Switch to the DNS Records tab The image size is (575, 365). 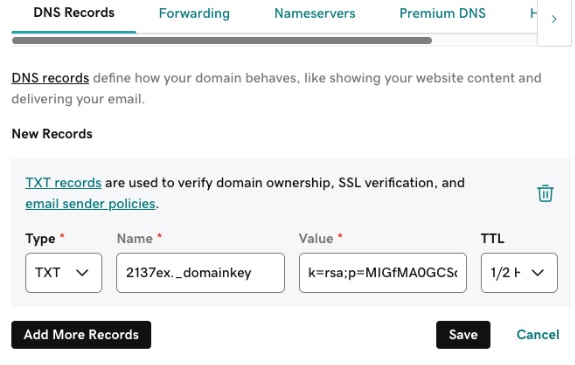[74, 13]
